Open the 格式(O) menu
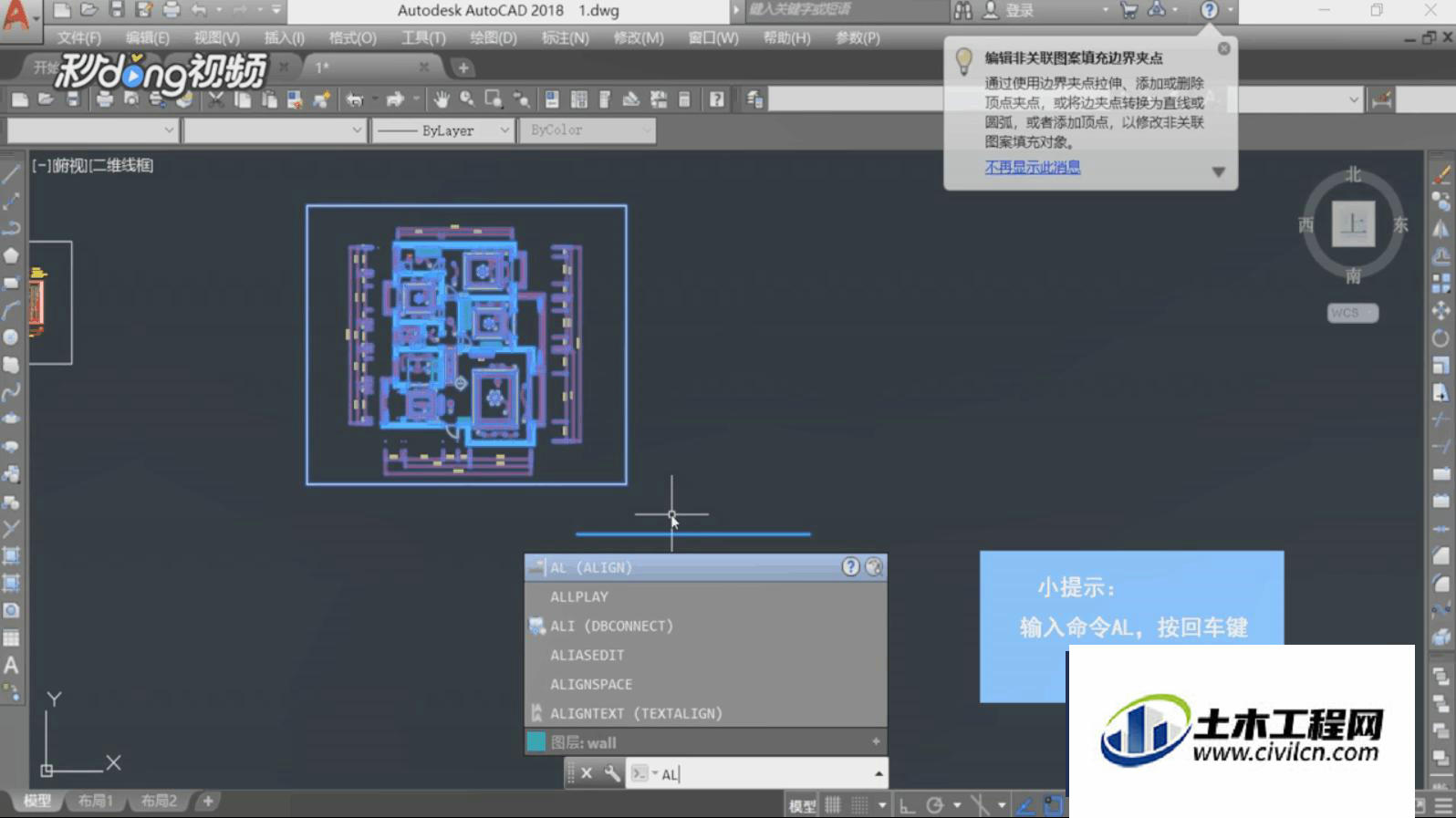The width and height of the screenshot is (1456, 818). [352, 38]
